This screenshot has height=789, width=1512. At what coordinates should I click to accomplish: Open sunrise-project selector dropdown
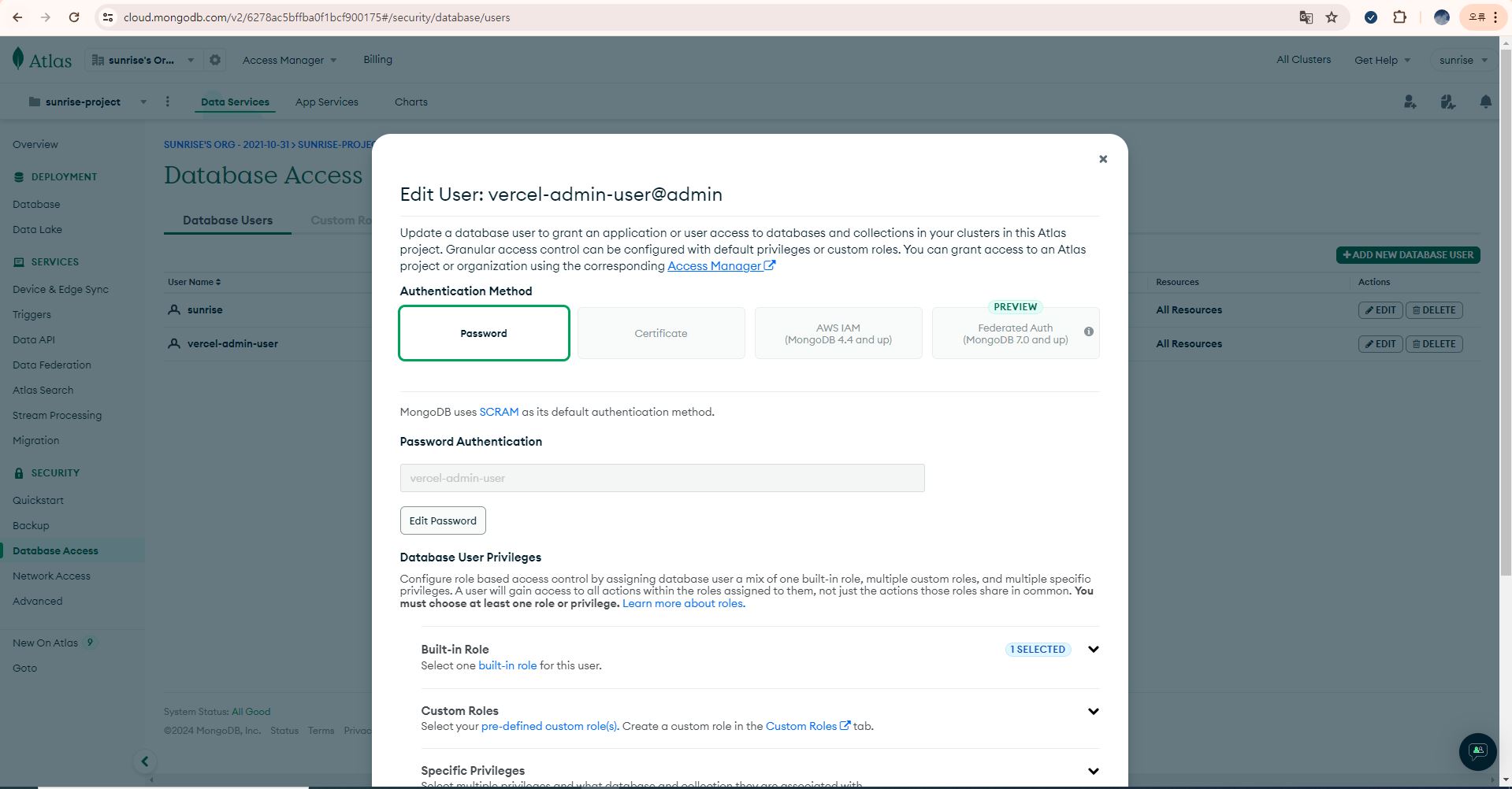click(x=87, y=102)
